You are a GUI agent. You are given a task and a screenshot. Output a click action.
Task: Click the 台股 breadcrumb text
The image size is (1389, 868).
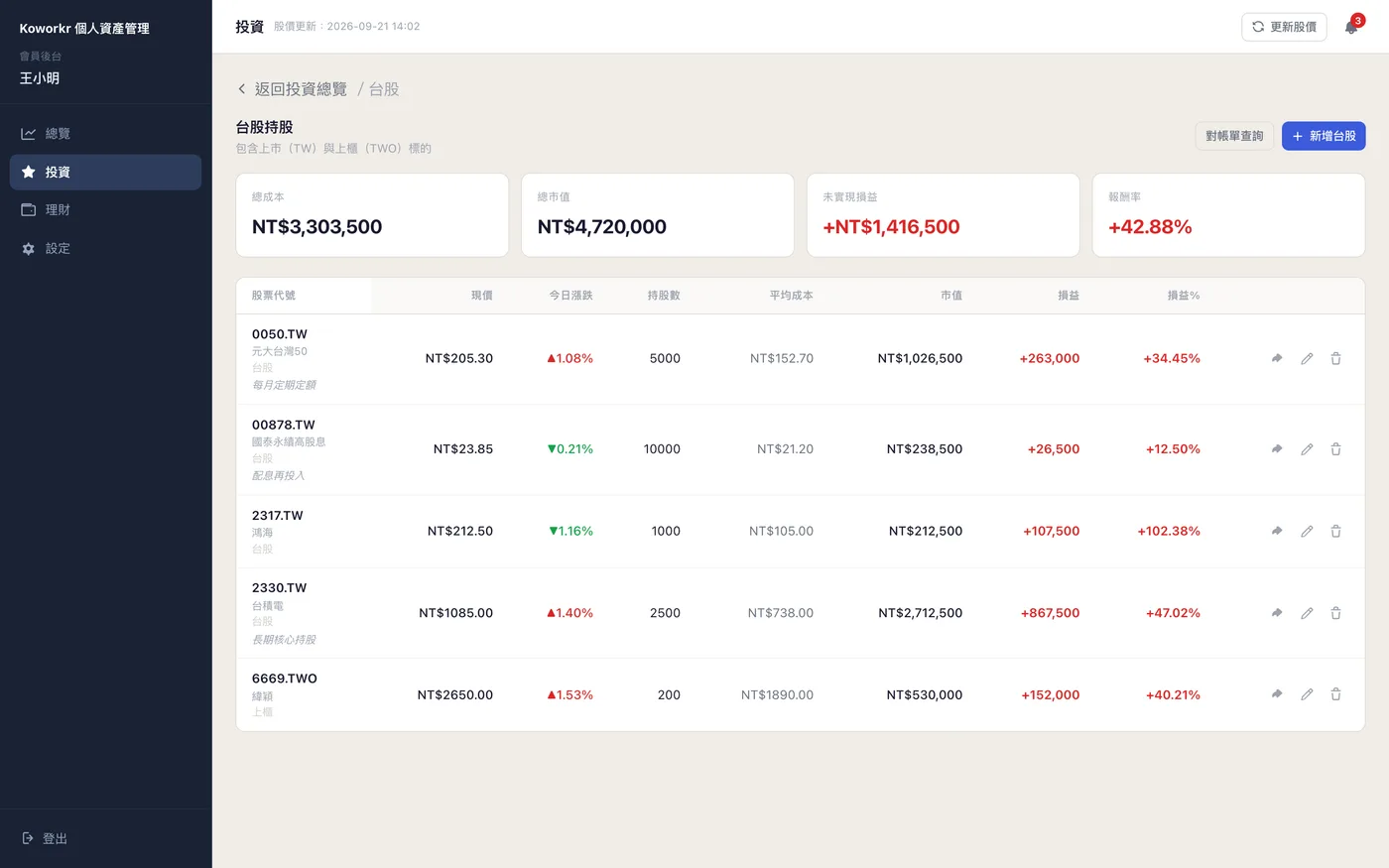(384, 89)
